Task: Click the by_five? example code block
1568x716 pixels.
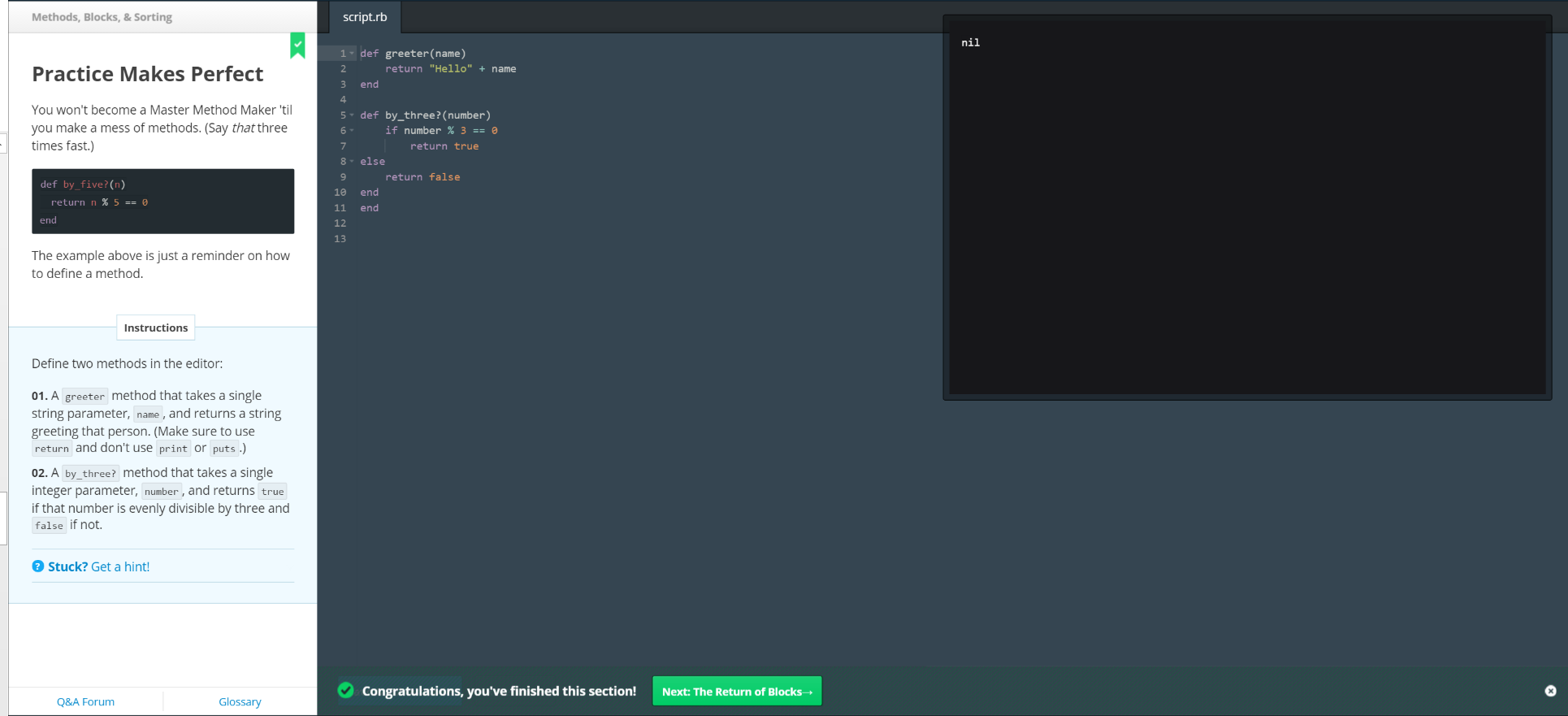Action: click(162, 202)
